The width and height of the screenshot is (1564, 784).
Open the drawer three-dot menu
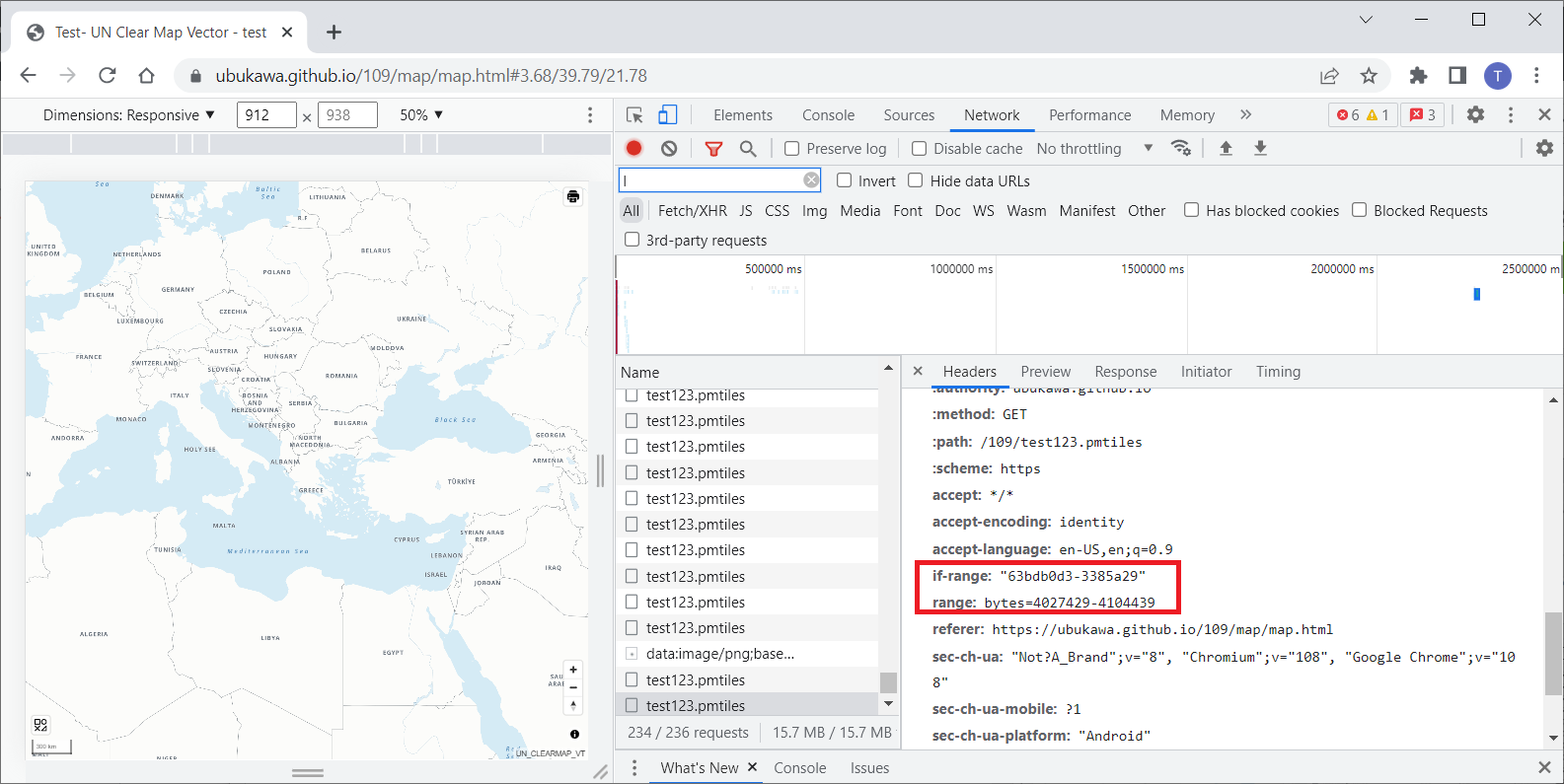coord(634,767)
